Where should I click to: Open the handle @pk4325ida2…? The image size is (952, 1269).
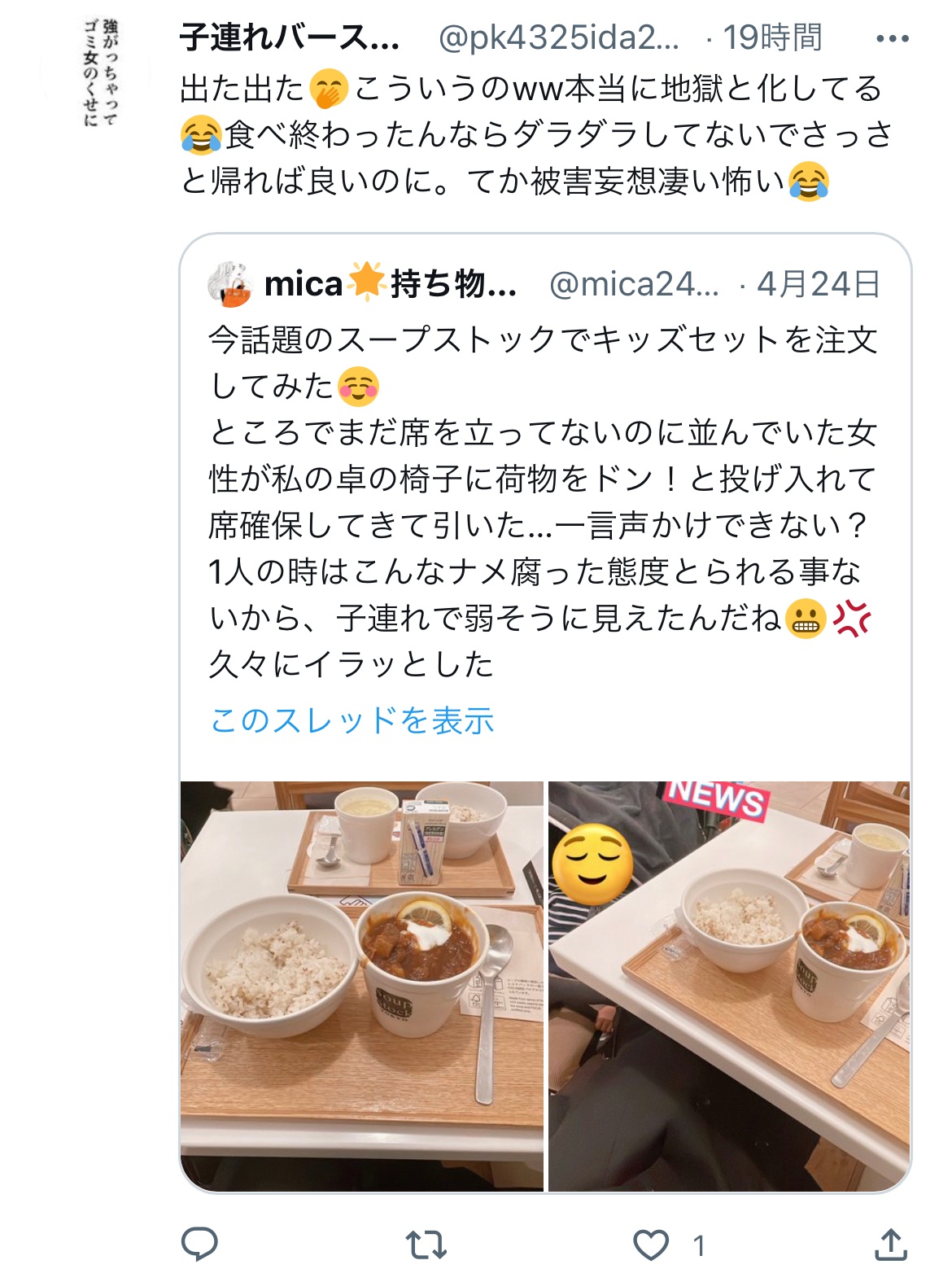pyautogui.click(x=558, y=37)
